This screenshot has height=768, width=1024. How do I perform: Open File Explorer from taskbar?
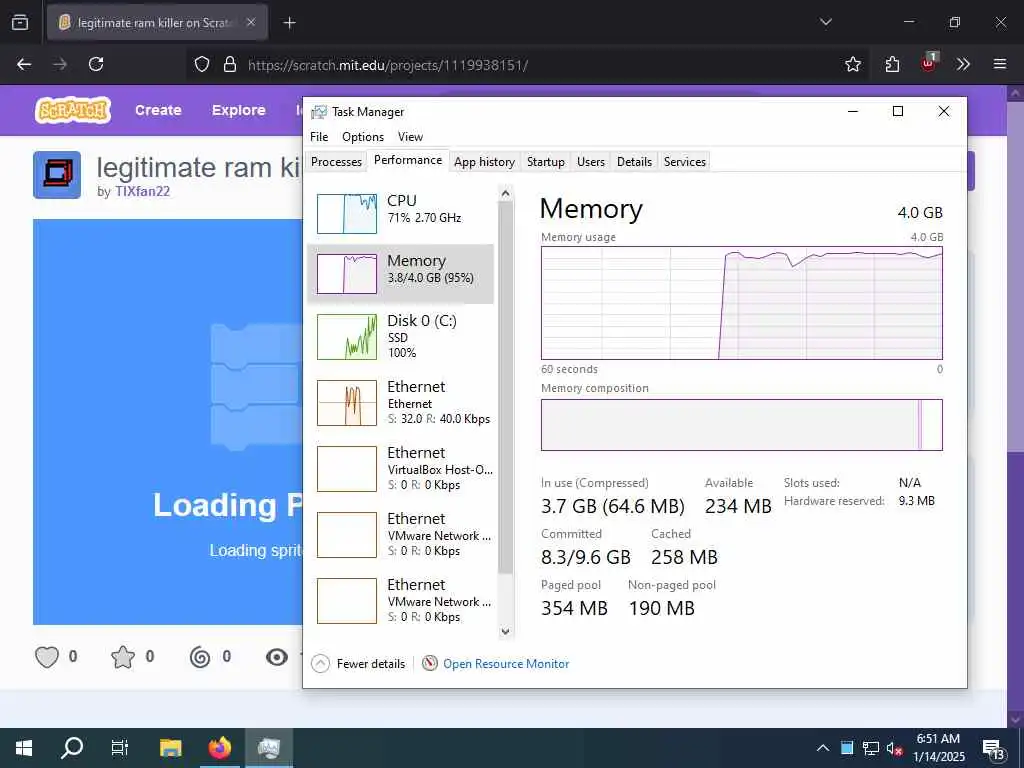(171, 748)
